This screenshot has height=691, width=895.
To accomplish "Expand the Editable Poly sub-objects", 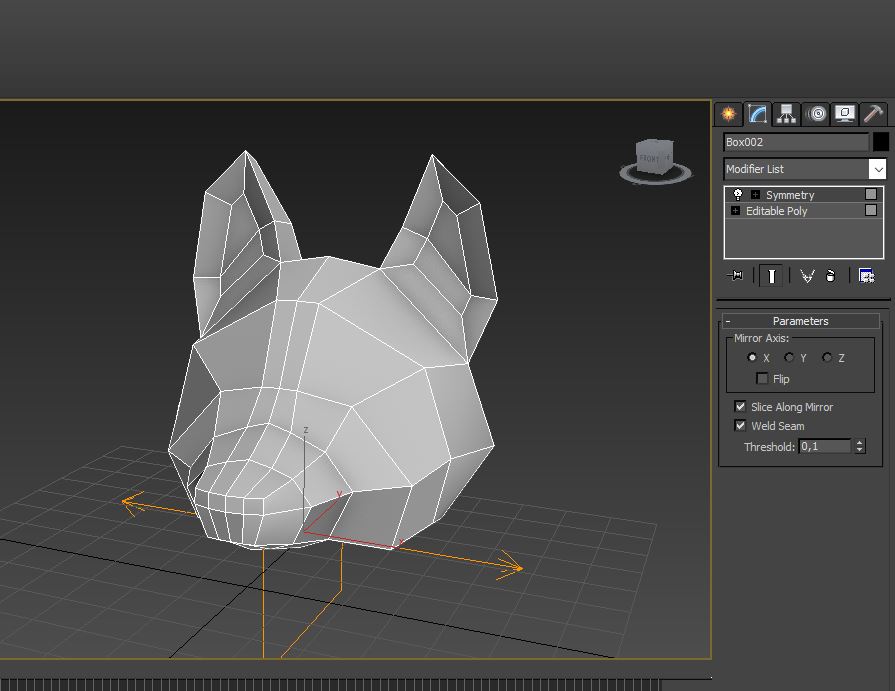I will [736, 211].
